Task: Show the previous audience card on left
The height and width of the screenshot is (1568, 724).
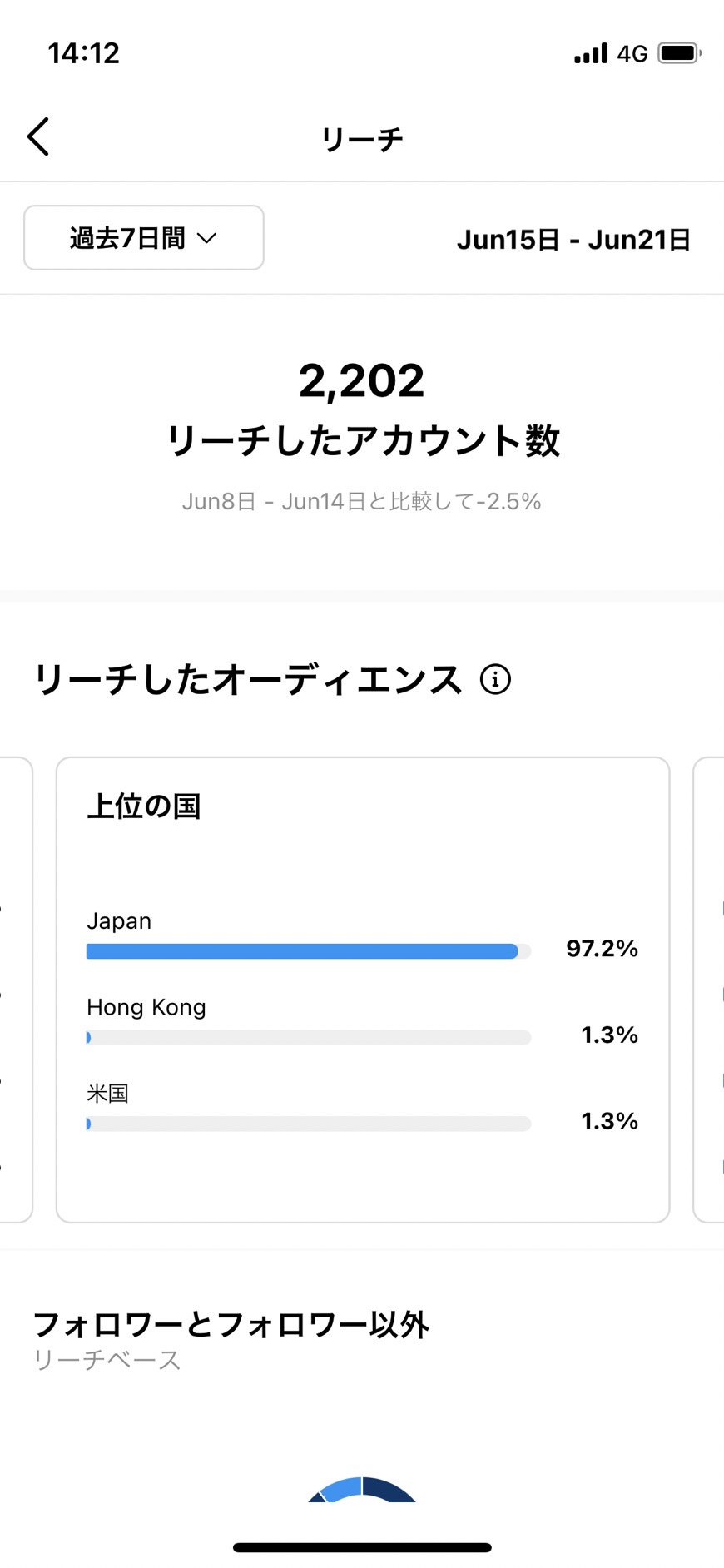Action: point(16,990)
